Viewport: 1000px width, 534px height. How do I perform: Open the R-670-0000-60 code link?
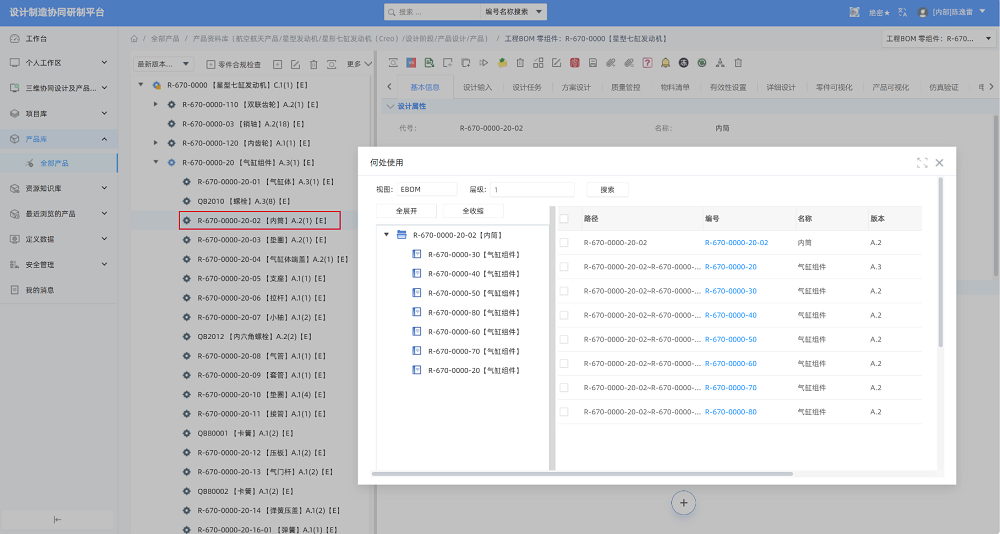731,364
